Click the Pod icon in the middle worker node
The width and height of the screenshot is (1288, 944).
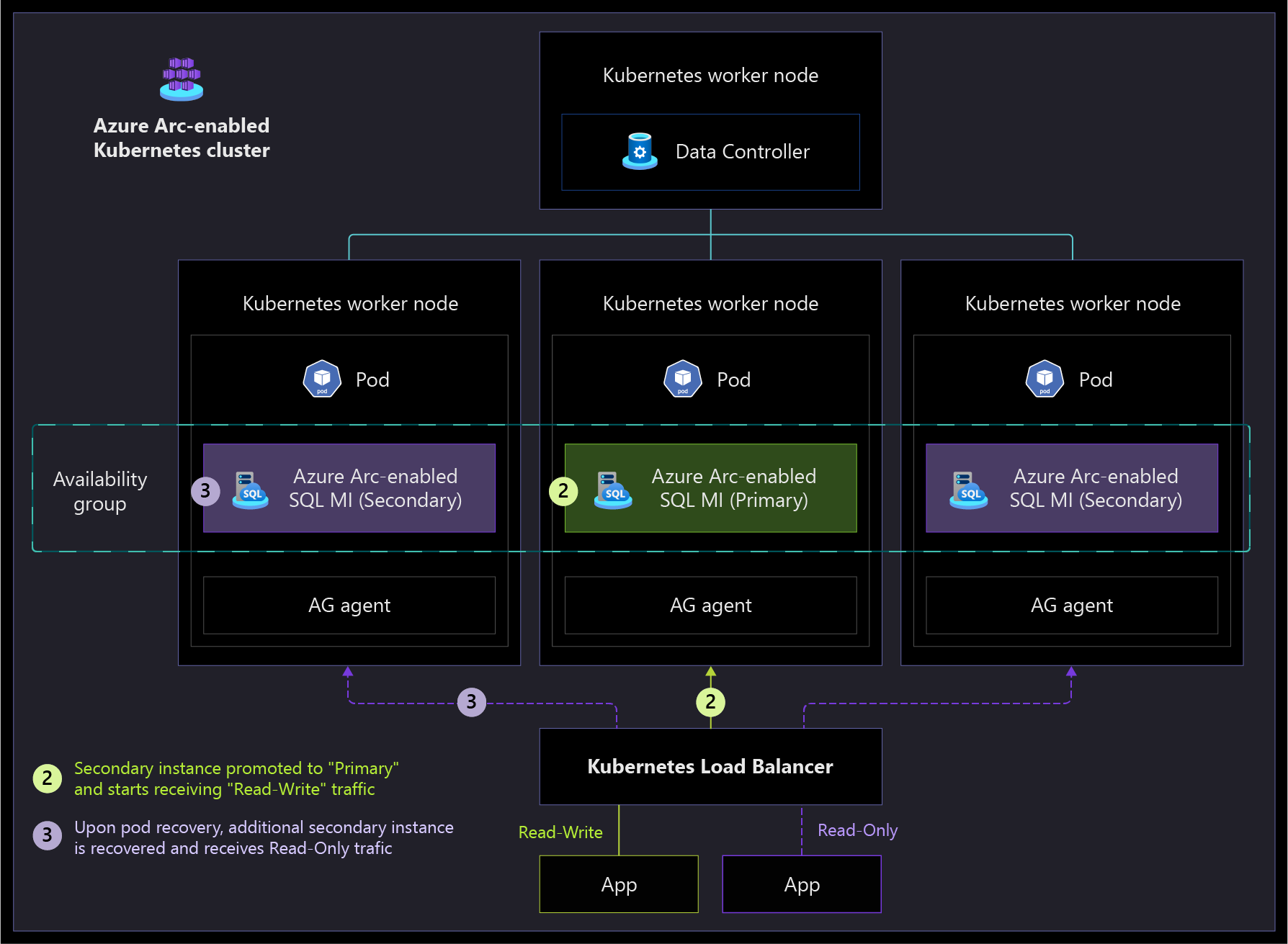pyautogui.click(x=683, y=379)
